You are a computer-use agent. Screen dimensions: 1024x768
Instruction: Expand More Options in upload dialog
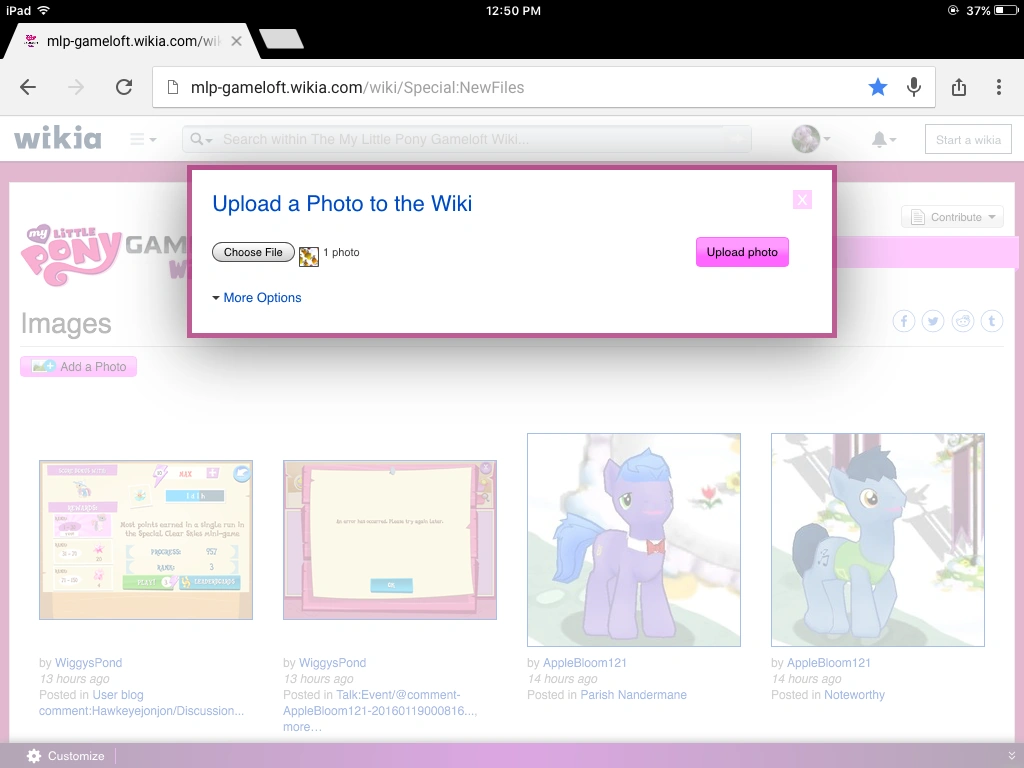point(257,298)
